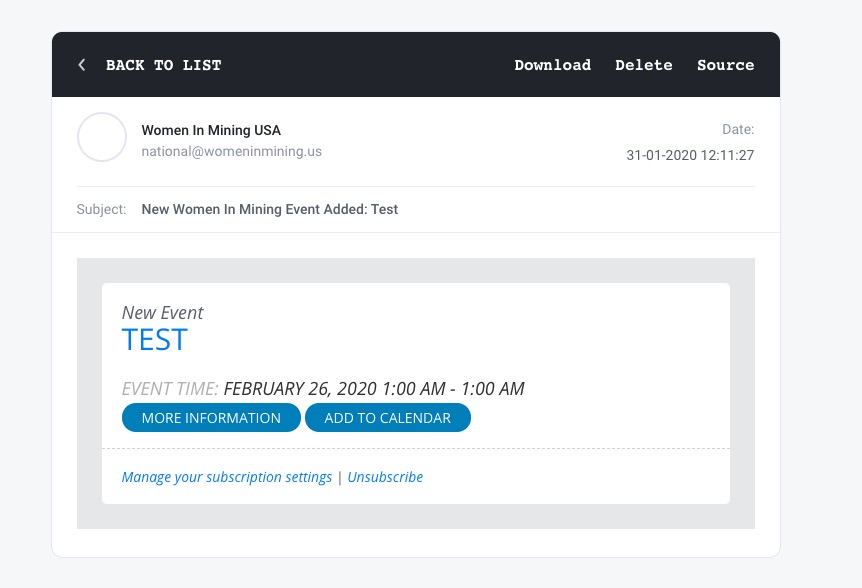
Task: Click the sender's circular avatar placeholder
Action: (102, 137)
